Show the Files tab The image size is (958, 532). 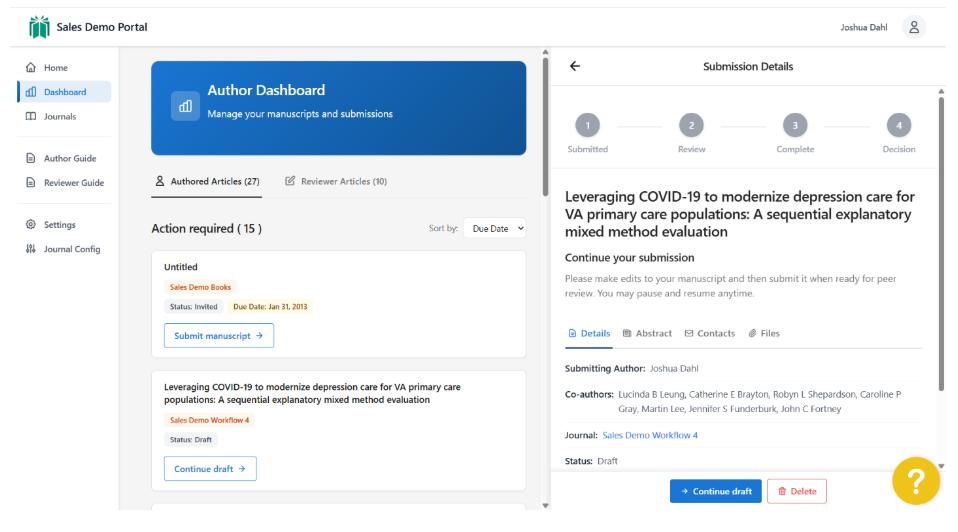click(x=763, y=333)
